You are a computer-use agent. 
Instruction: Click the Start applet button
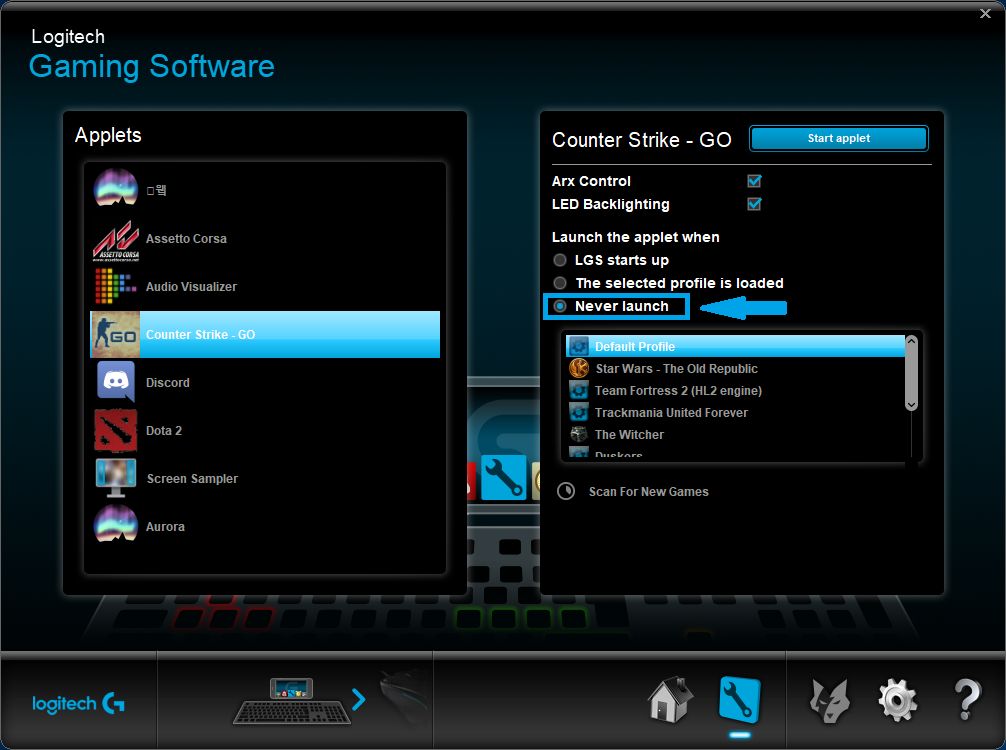coord(839,139)
